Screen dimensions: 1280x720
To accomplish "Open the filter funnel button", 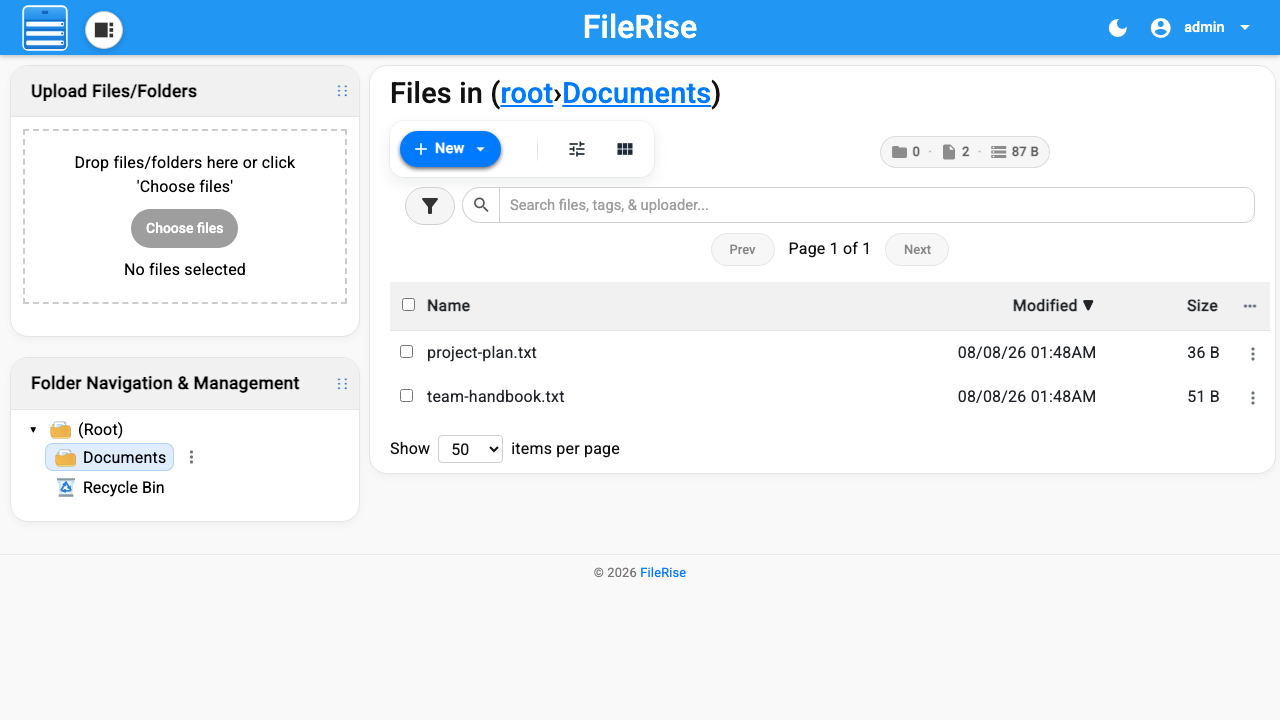I will (430, 206).
